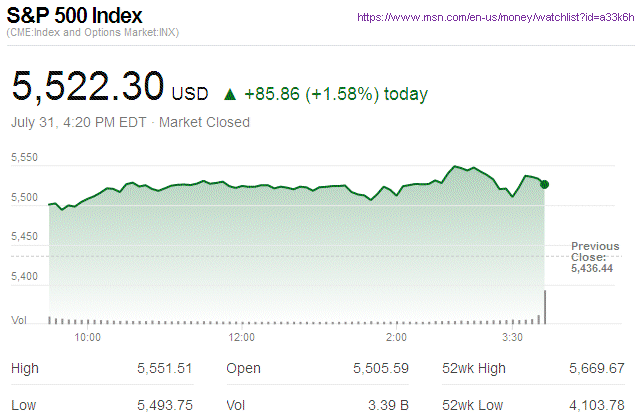Click the green up-triangle change indicator

(x=230, y=95)
